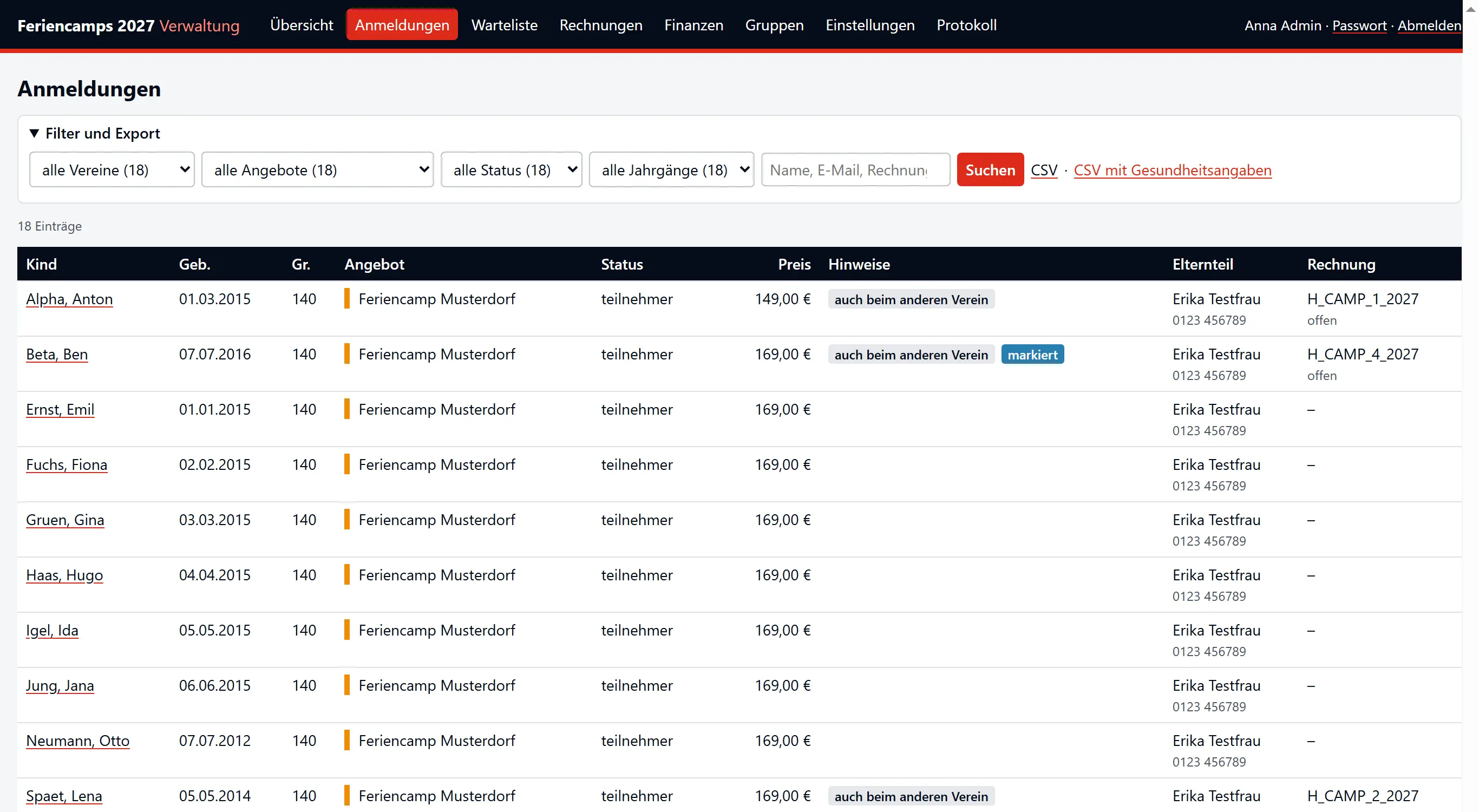This screenshot has height=812, width=1479.
Task: Download CSV mit Gesundheitsangaben
Action: pyautogui.click(x=1173, y=170)
